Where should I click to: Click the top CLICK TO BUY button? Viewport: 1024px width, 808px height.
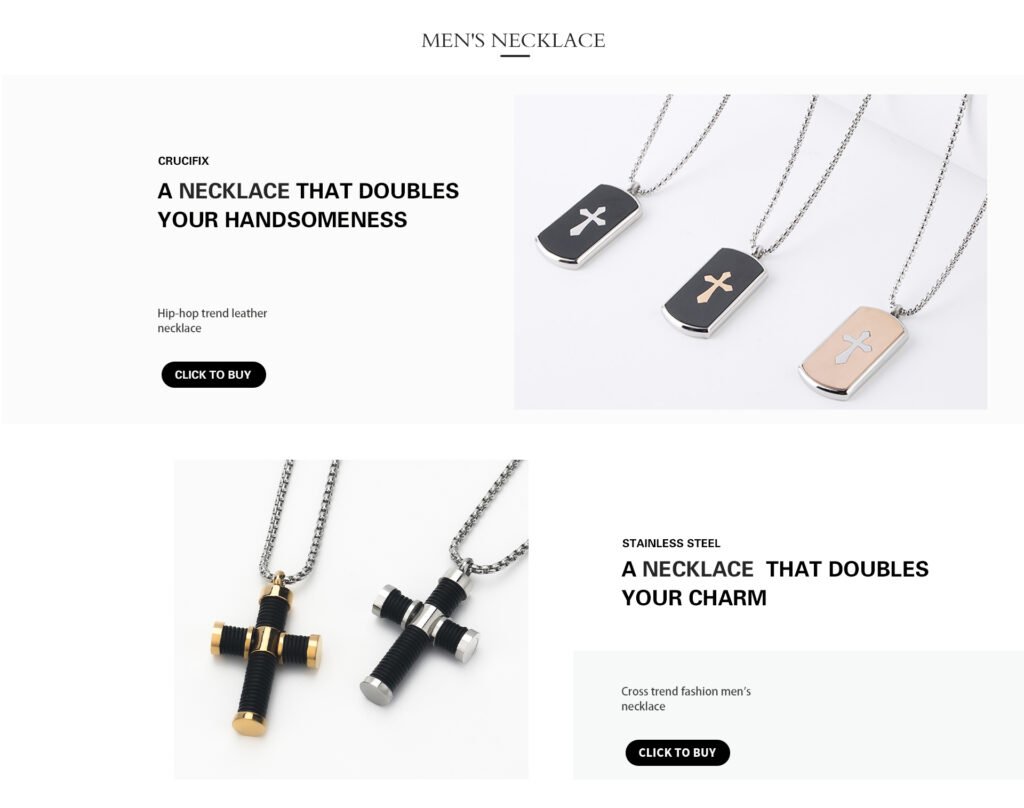(x=214, y=374)
